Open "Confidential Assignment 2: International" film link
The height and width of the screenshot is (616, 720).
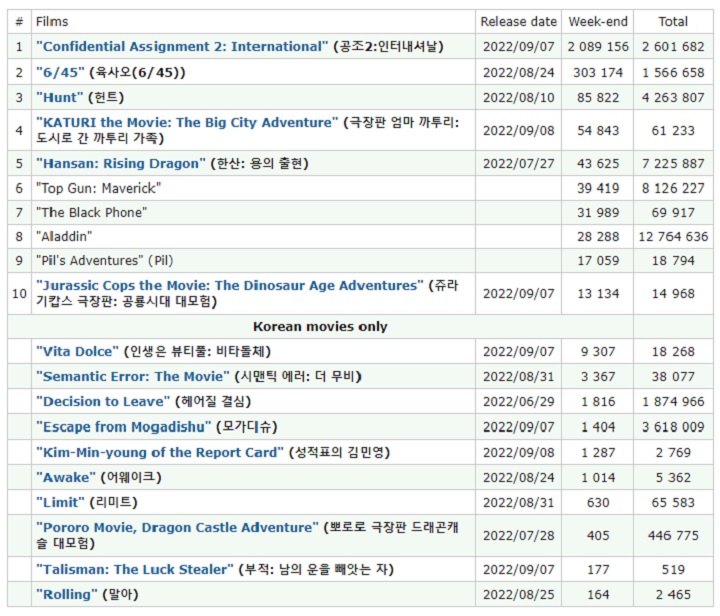pos(182,46)
